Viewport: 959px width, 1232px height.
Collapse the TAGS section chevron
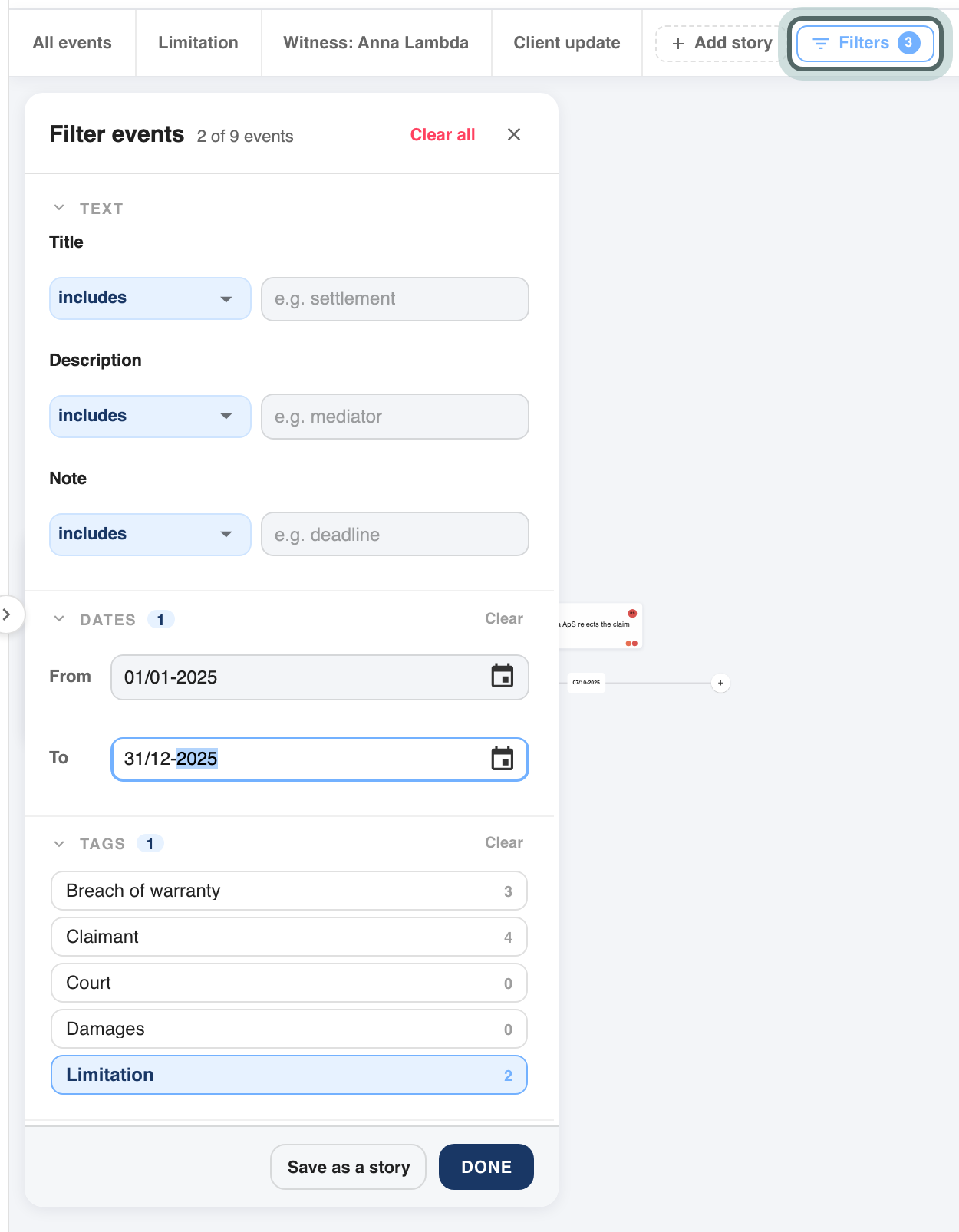point(59,844)
